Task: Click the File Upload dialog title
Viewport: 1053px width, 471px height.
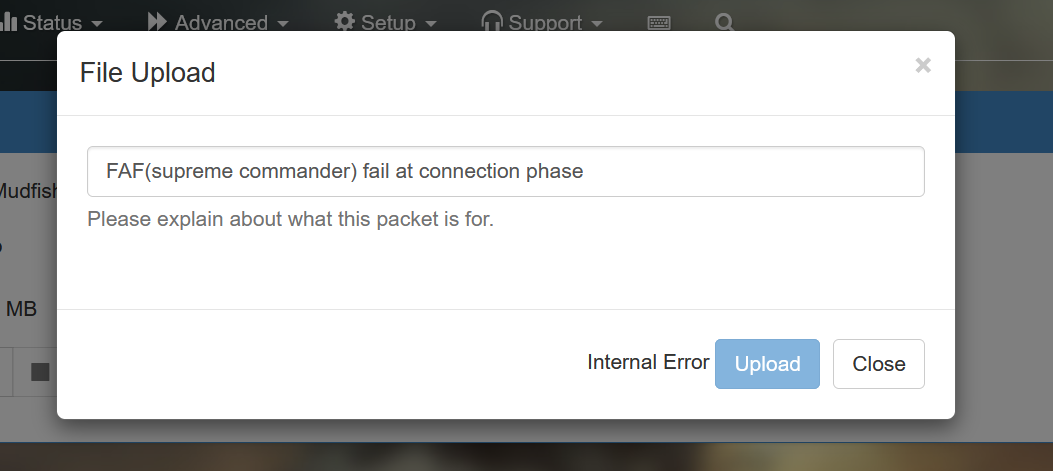Action: click(148, 73)
